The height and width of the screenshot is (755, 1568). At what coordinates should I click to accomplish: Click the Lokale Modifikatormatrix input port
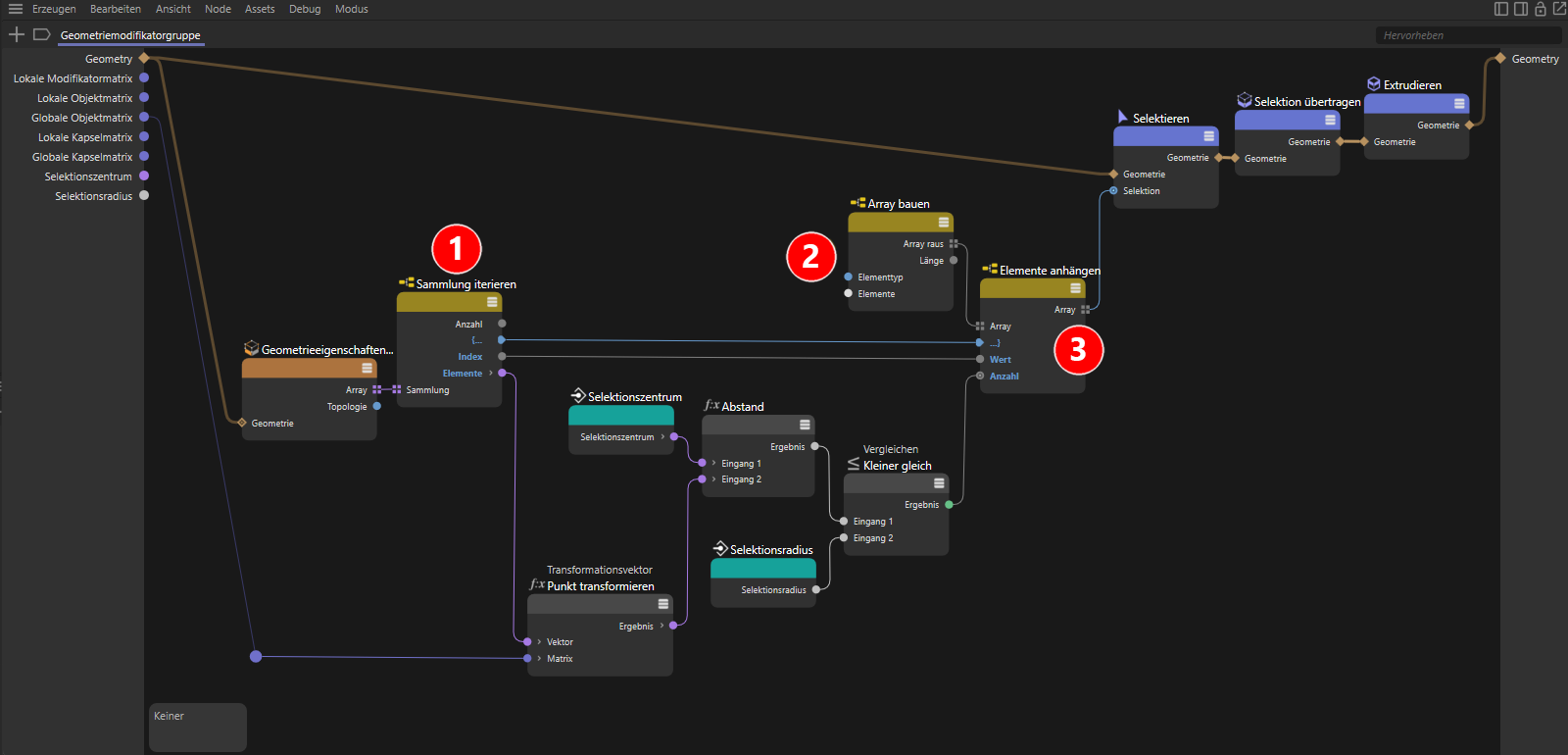[144, 78]
